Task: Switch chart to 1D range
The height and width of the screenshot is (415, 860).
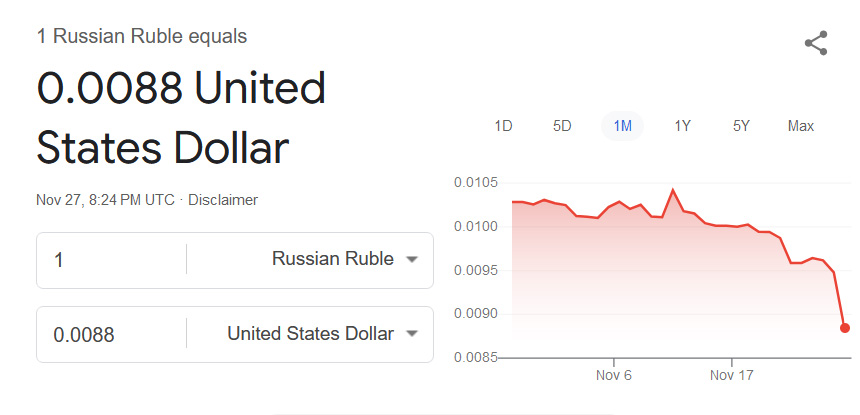Action: tap(503, 126)
